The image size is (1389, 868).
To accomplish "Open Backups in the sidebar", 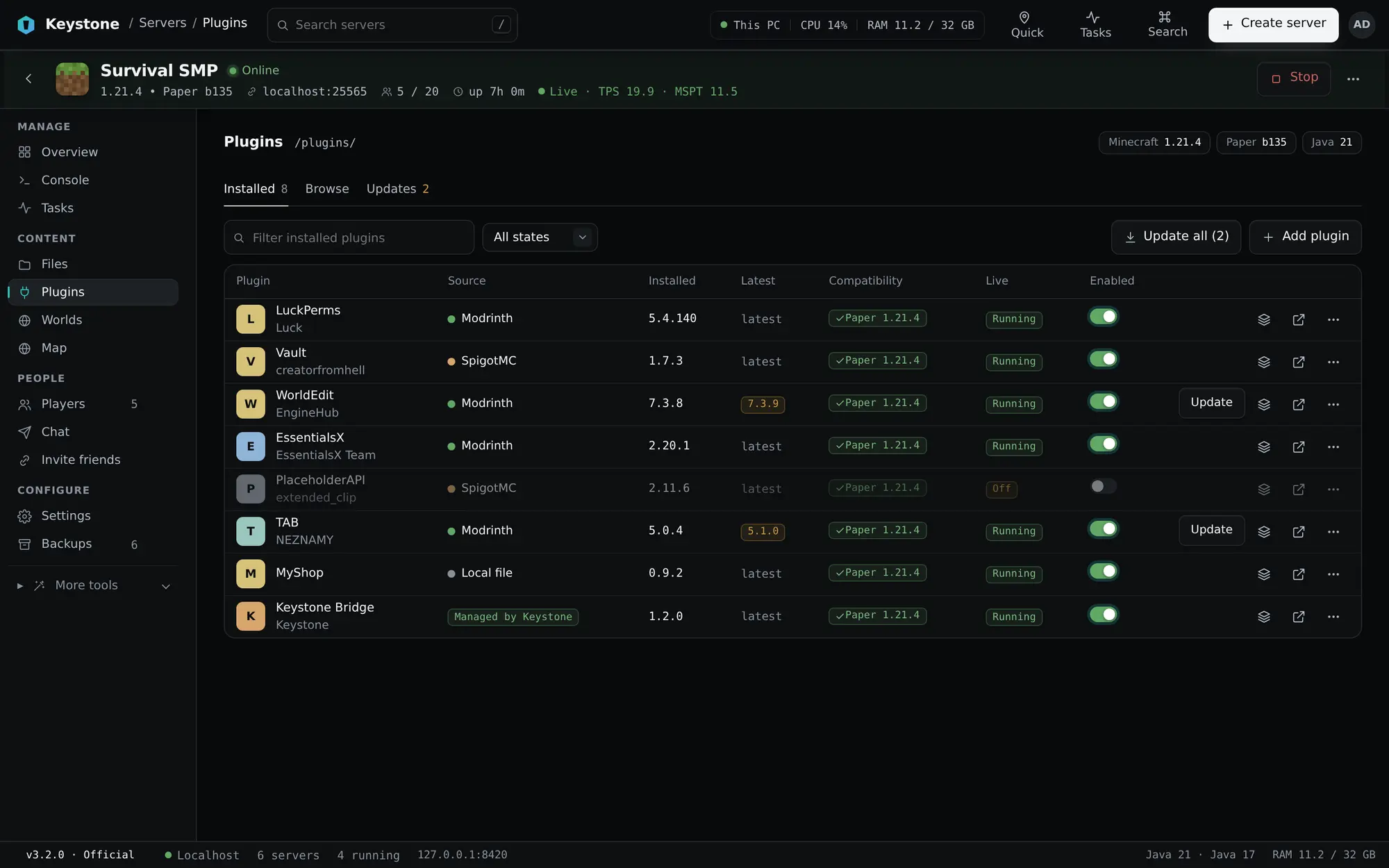I will coord(93,544).
